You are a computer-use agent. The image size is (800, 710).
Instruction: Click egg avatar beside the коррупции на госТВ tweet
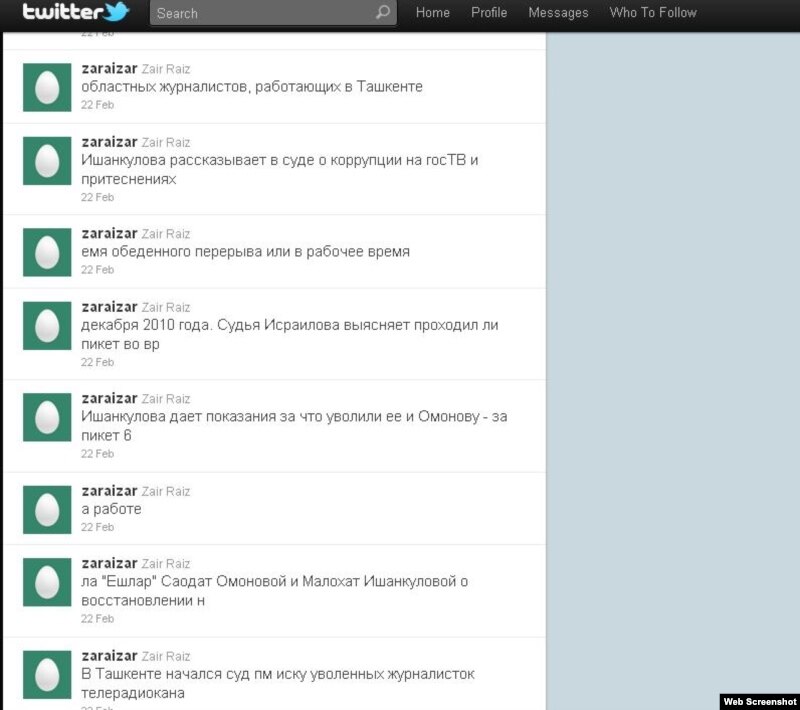pos(47,161)
